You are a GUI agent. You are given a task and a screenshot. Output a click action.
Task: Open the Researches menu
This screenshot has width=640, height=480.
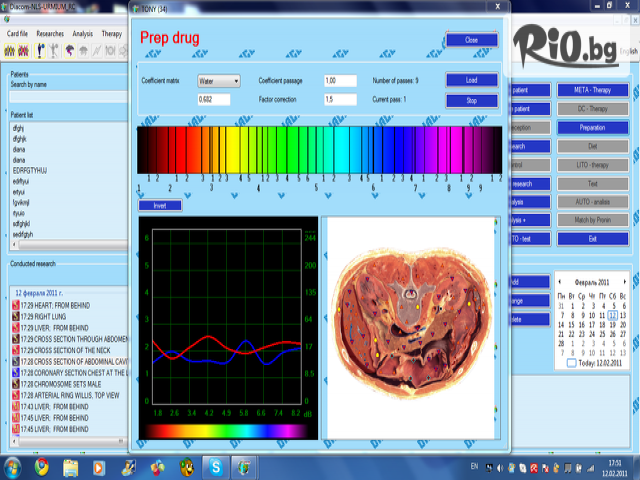(50, 33)
